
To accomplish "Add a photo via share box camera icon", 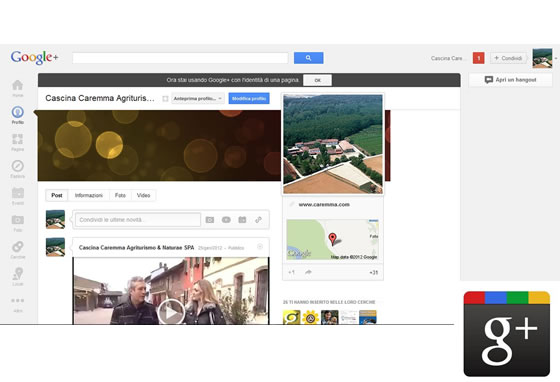I will tap(210, 220).
